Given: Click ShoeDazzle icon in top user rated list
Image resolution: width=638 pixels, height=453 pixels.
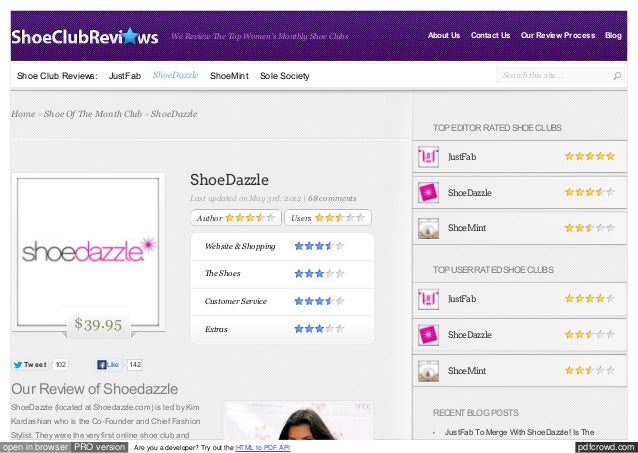Looking at the screenshot, I should tap(428, 335).
